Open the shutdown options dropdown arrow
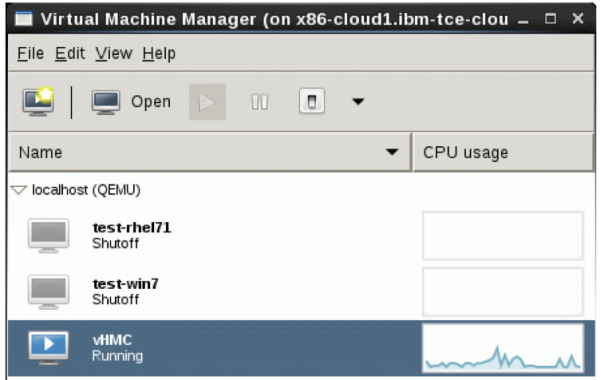 358,101
